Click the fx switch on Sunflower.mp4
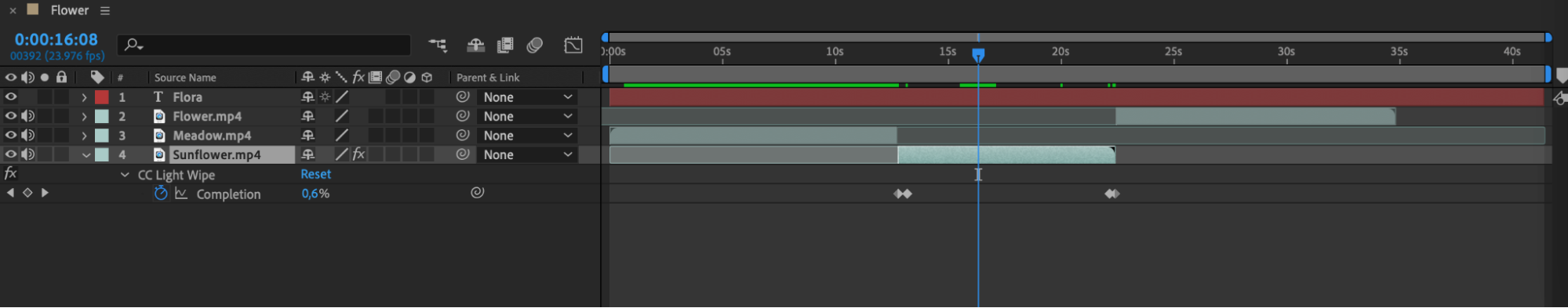Viewport: 1568px width, 308px height. 358,154
